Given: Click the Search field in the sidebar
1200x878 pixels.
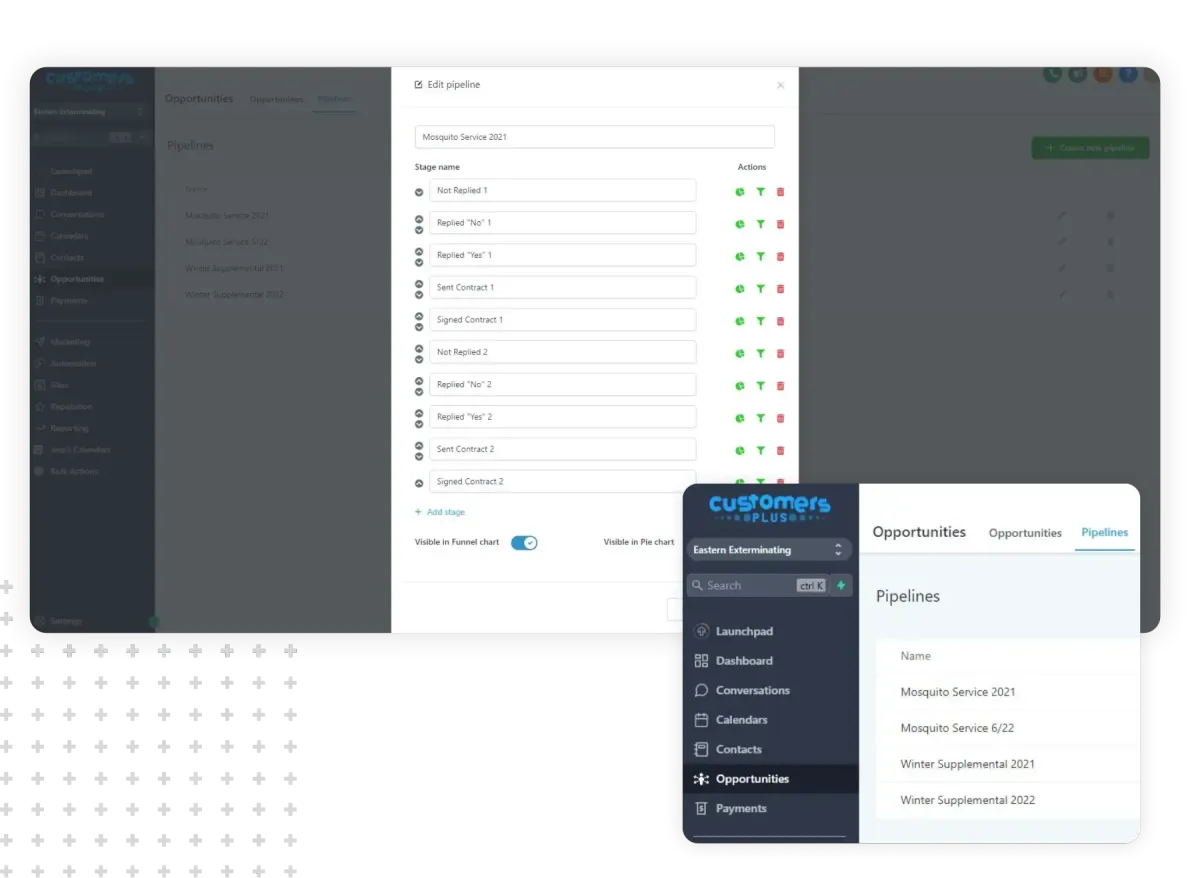Looking at the screenshot, I should [755, 584].
